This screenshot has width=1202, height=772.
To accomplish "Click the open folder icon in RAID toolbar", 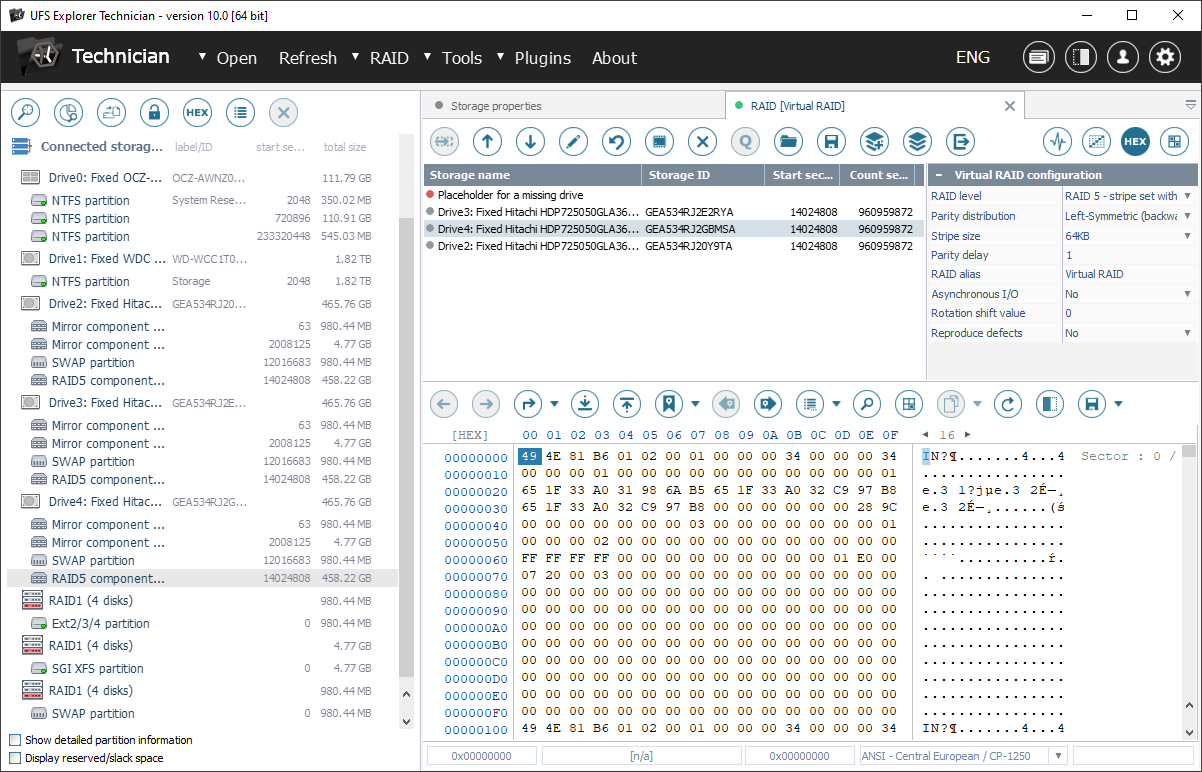I will (788, 141).
